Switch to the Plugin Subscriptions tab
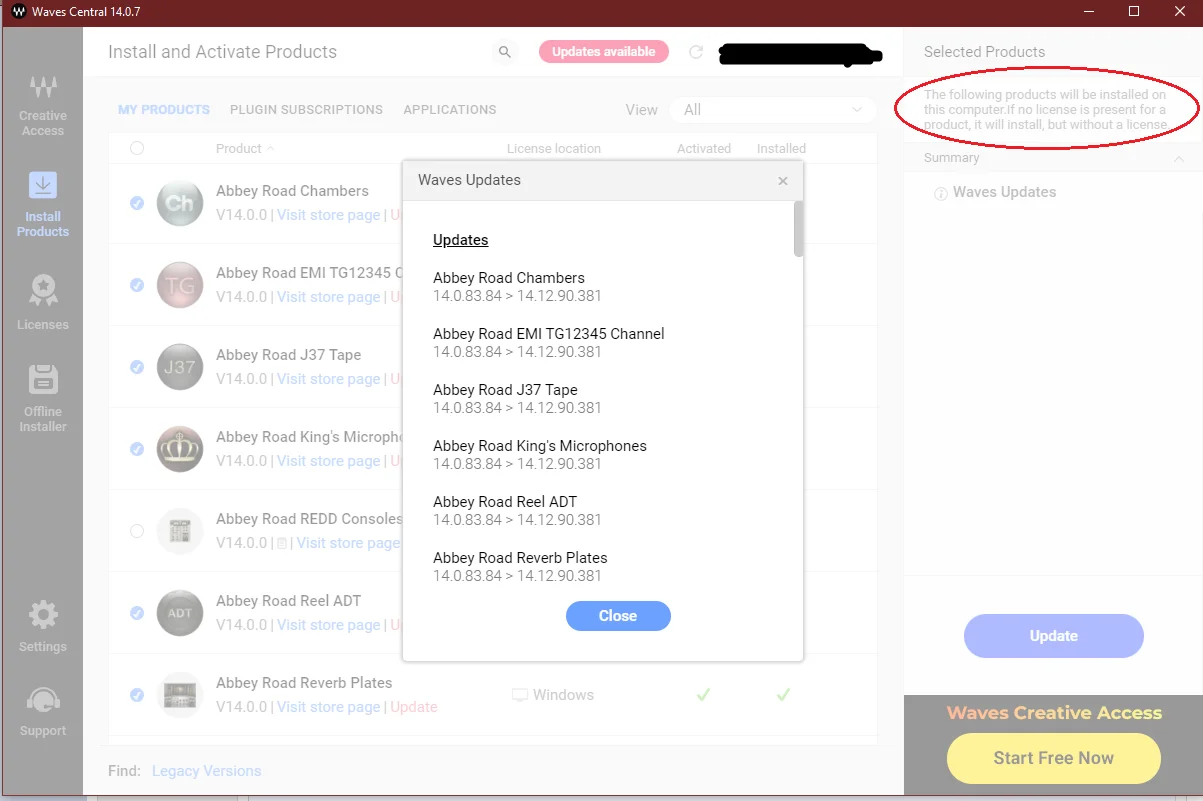 tap(306, 109)
